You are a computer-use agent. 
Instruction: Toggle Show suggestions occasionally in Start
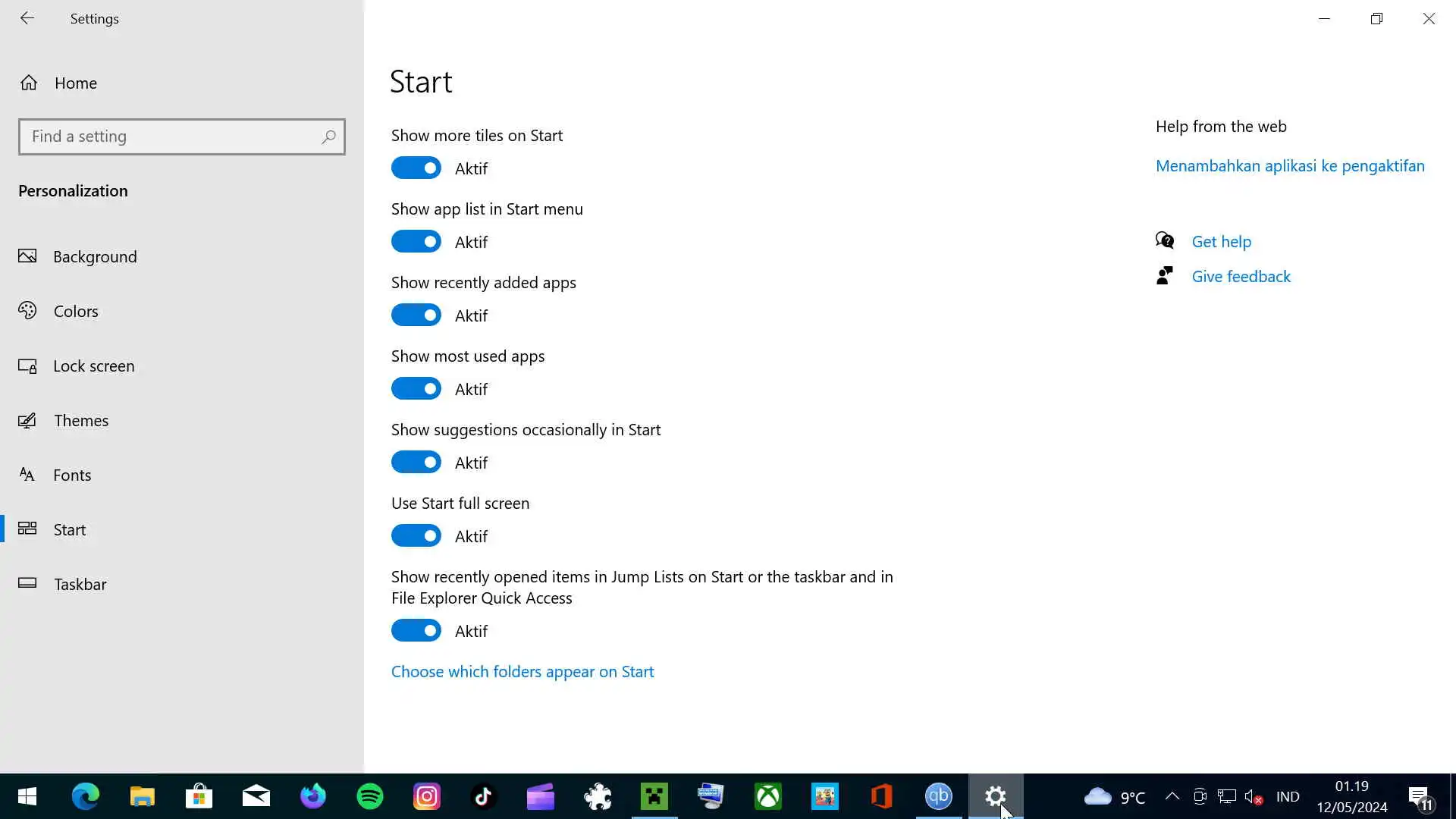pyautogui.click(x=416, y=462)
